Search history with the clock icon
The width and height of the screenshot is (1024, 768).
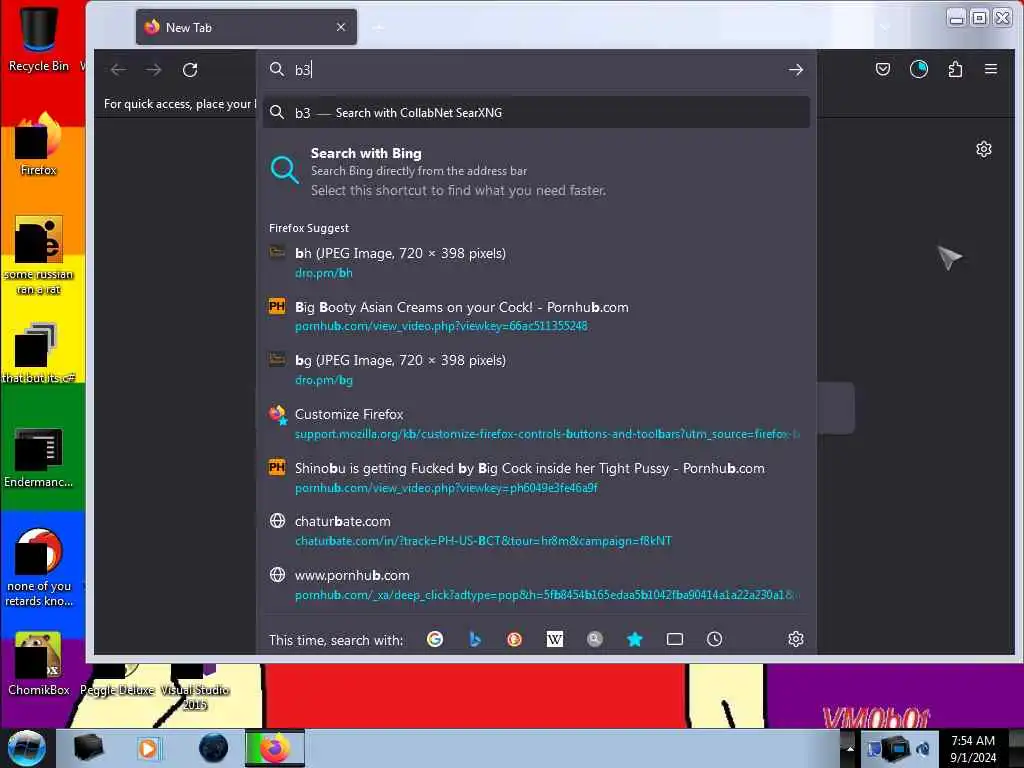click(714, 639)
